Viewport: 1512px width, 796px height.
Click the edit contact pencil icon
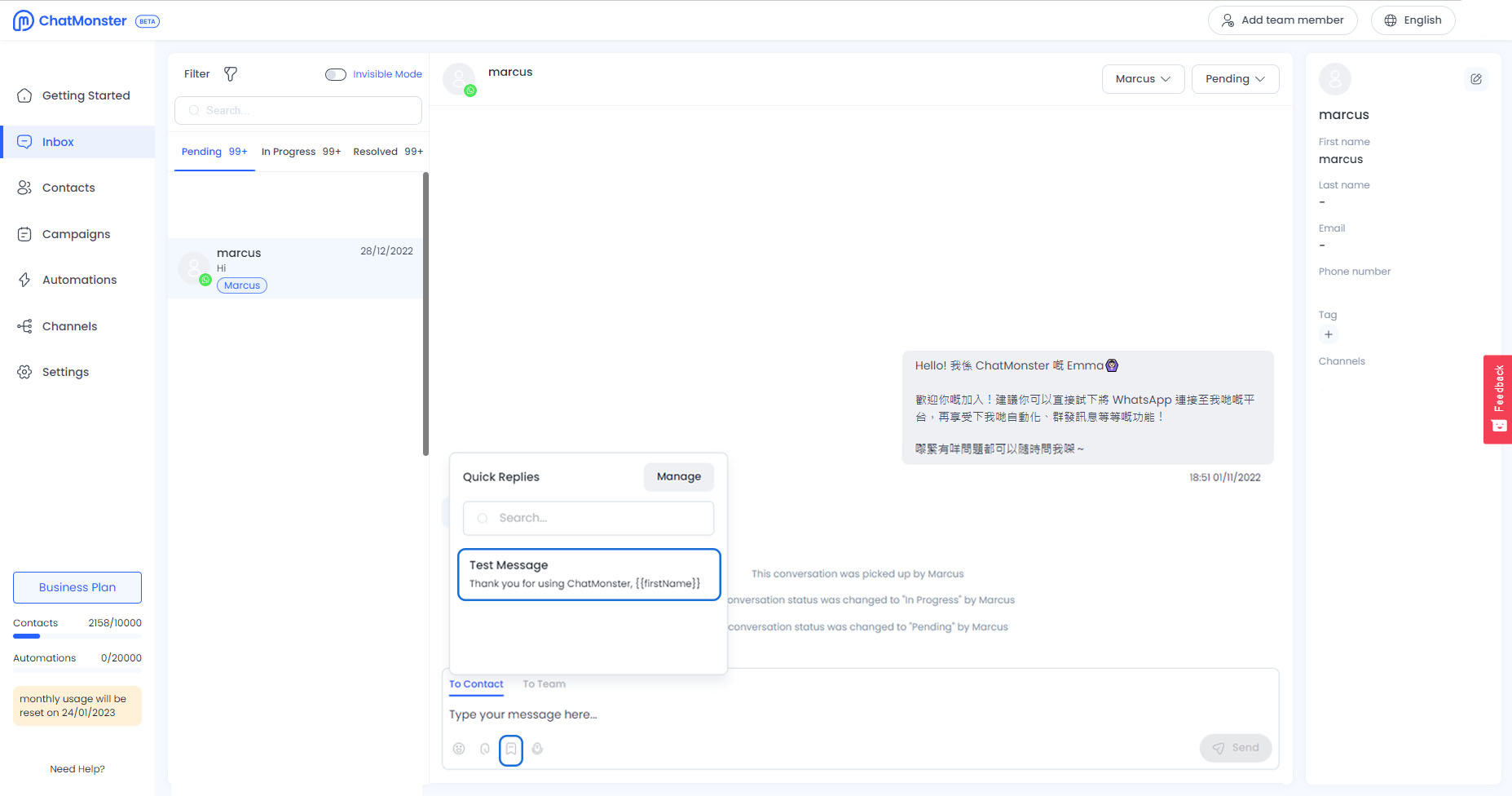[x=1476, y=79]
